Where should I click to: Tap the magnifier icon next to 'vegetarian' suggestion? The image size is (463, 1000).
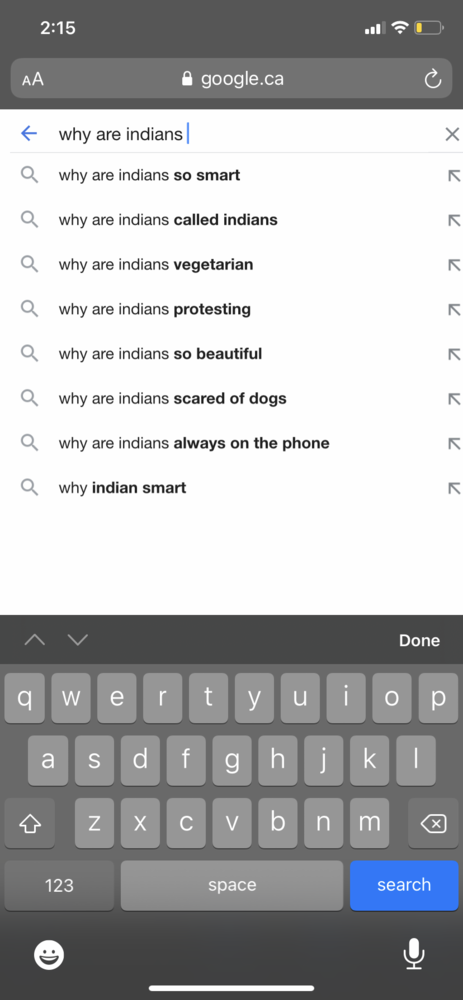[29, 264]
